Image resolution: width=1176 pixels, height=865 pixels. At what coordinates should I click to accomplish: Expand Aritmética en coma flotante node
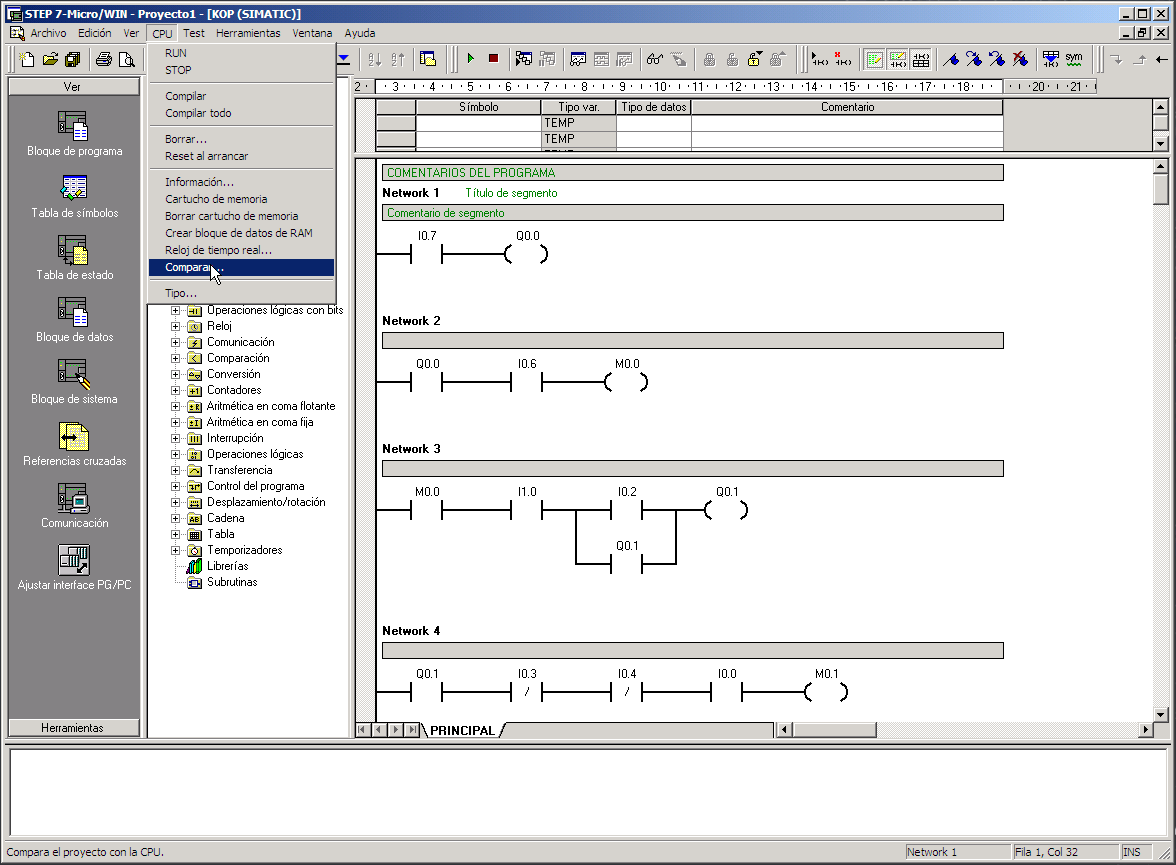pos(176,407)
